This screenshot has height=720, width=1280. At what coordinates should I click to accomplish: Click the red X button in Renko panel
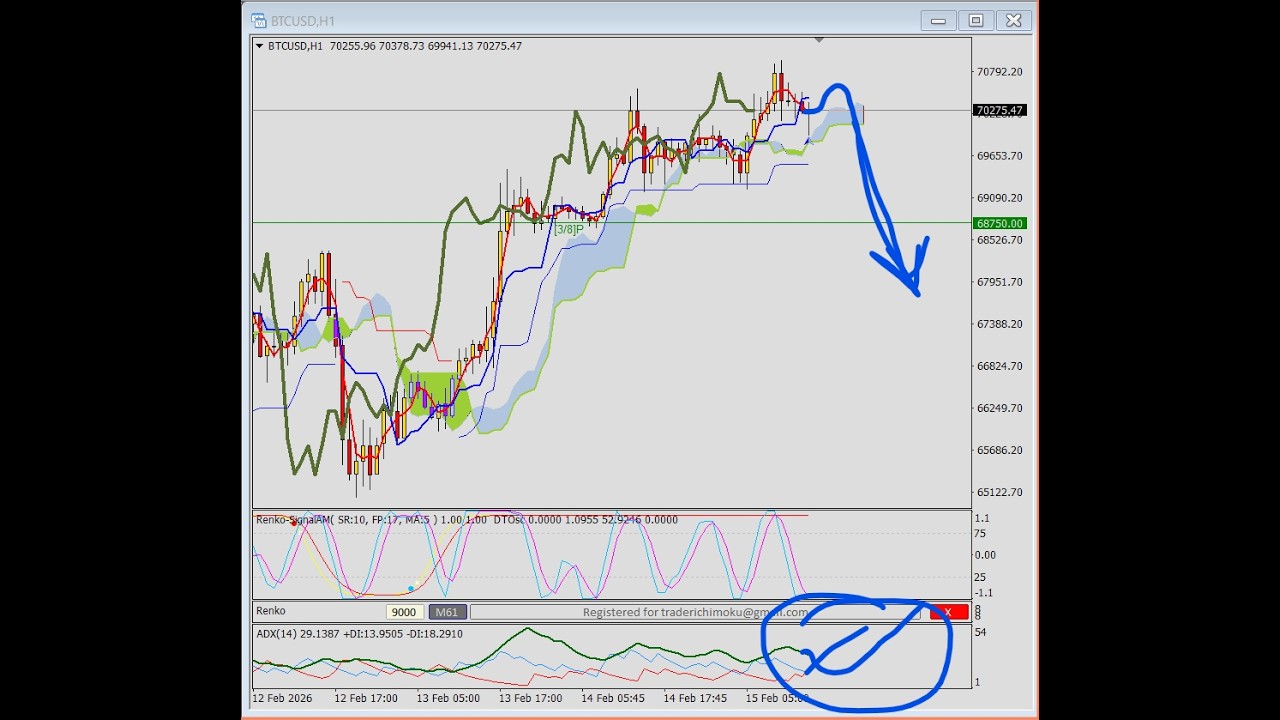click(x=948, y=612)
